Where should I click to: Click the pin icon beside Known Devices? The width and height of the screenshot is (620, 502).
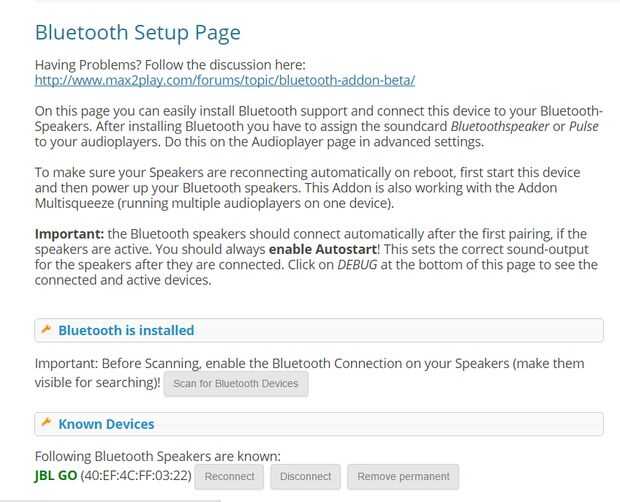(45, 424)
